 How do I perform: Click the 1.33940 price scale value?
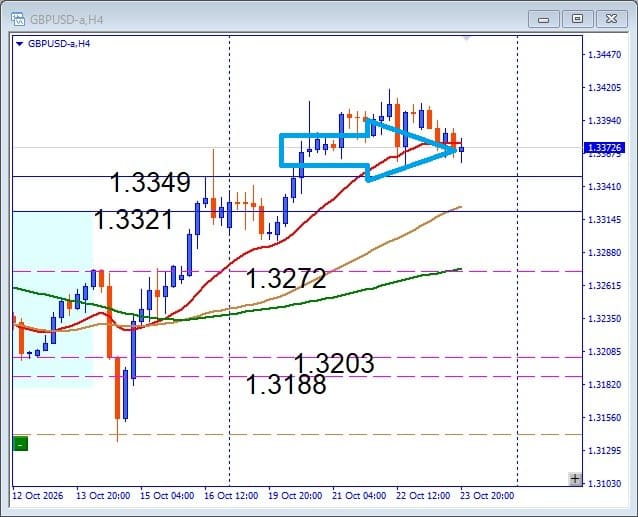point(605,120)
